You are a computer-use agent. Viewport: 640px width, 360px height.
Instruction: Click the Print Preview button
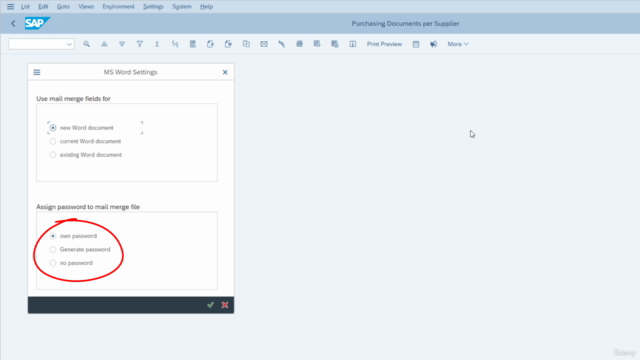point(384,44)
